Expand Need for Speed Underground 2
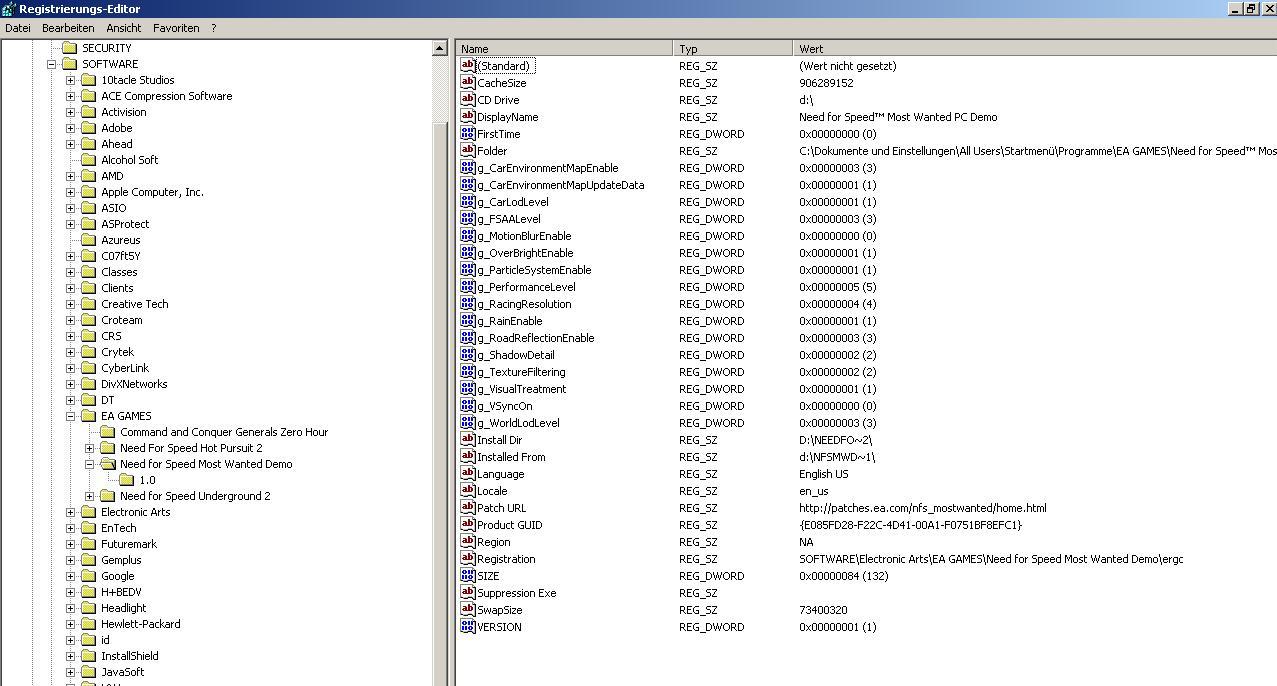The image size is (1277, 686). click(90, 496)
